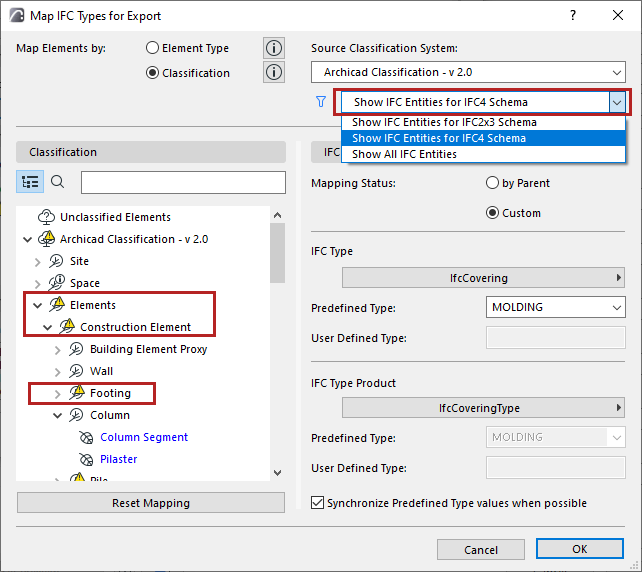The image size is (642, 572).
Task: Expand the Space tree node
Action: [x=38, y=283]
